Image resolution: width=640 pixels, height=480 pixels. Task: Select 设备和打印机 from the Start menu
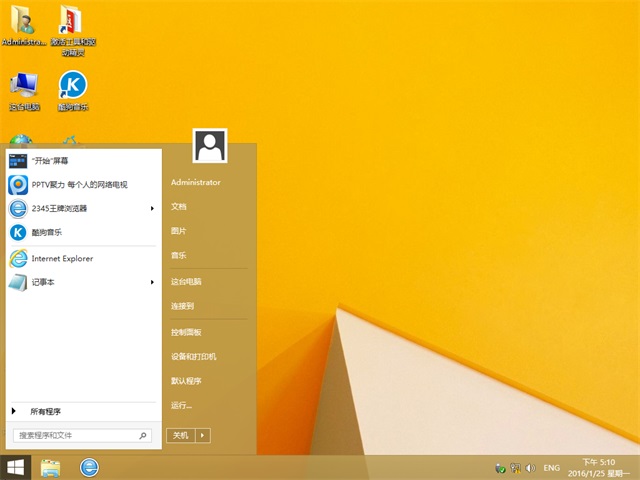193,356
